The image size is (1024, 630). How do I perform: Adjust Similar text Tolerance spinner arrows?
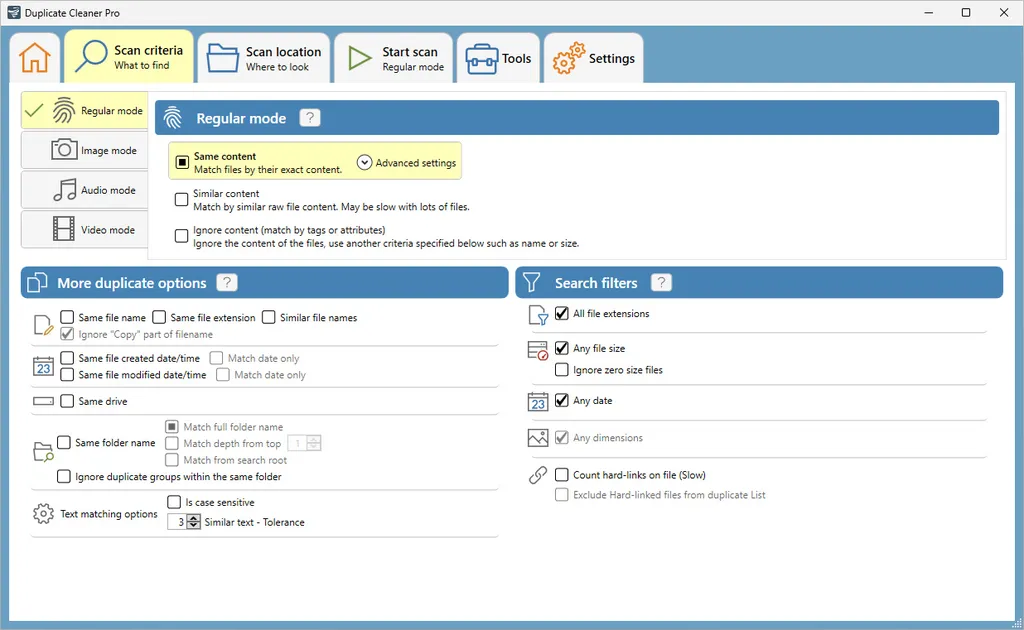(x=194, y=522)
